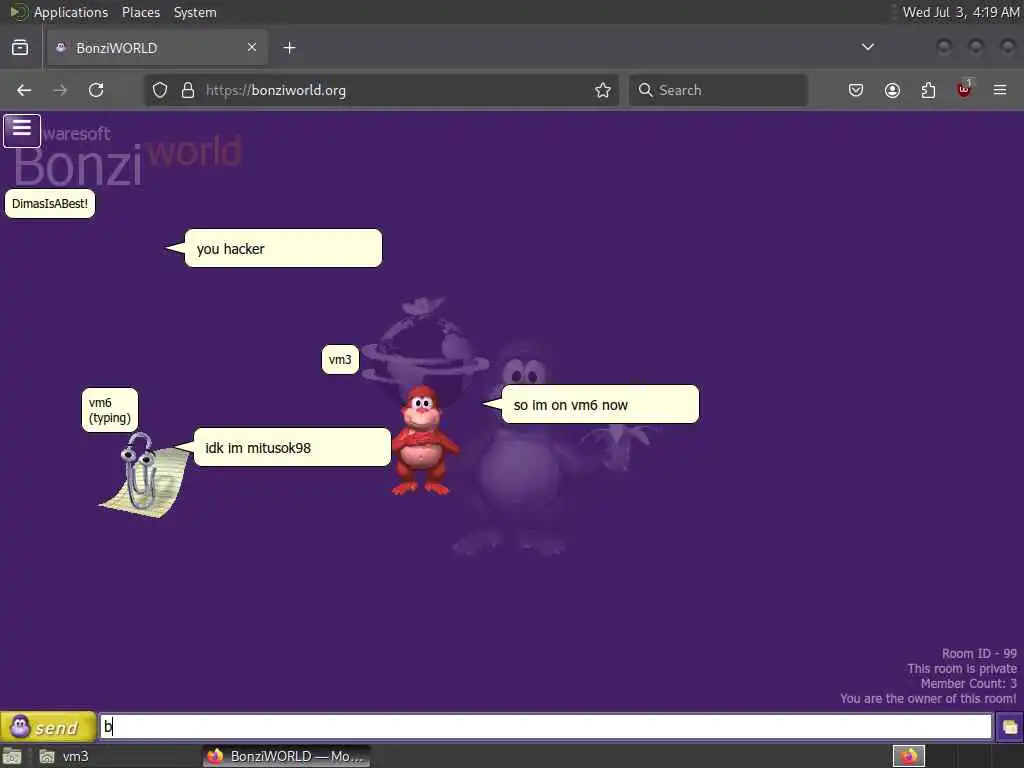Close the BonziWORLD tab
The width and height of the screenshot is (1024, 768).
click(251, 47)
